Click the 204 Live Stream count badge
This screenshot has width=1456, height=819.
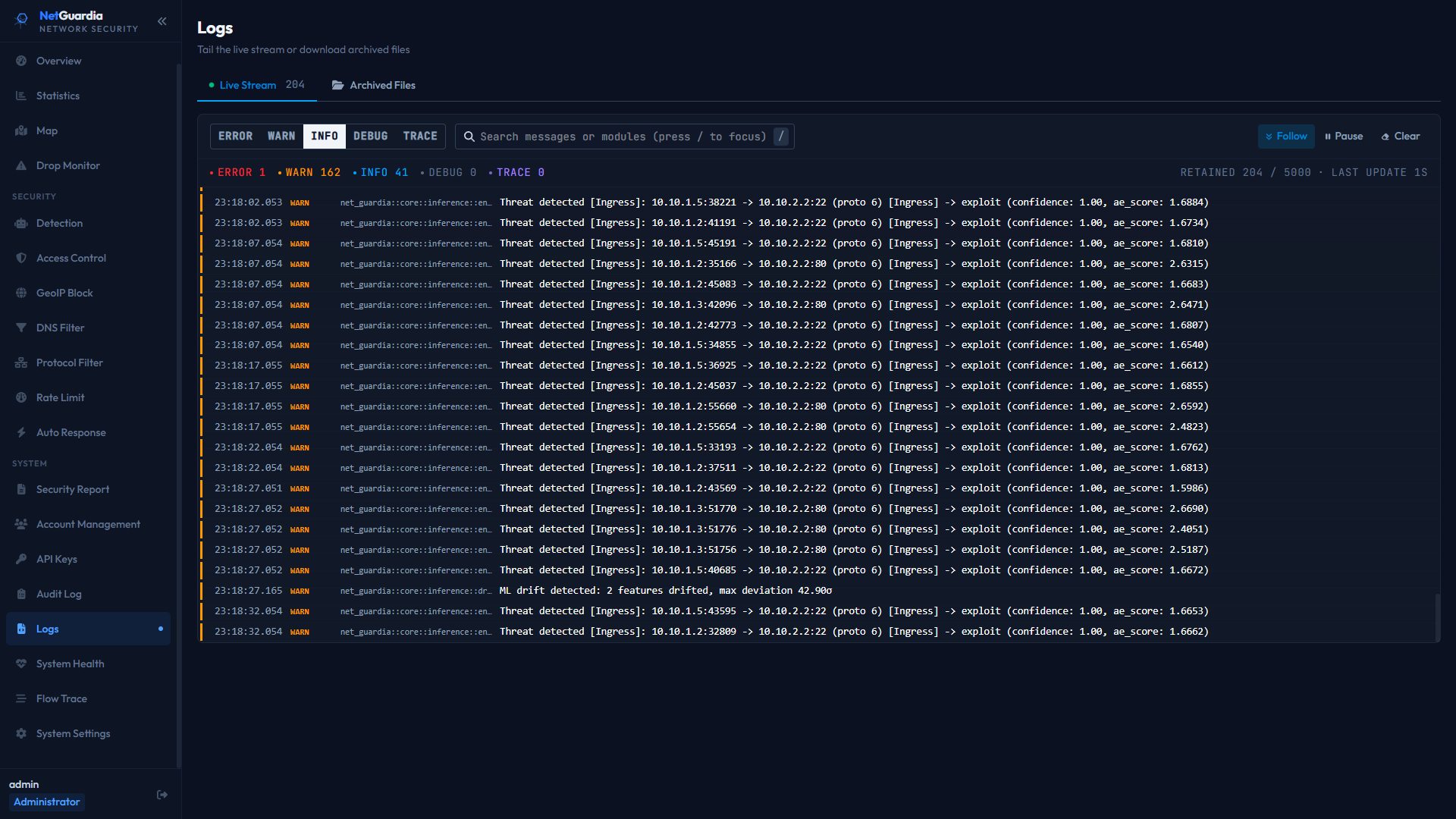(295, 85)
